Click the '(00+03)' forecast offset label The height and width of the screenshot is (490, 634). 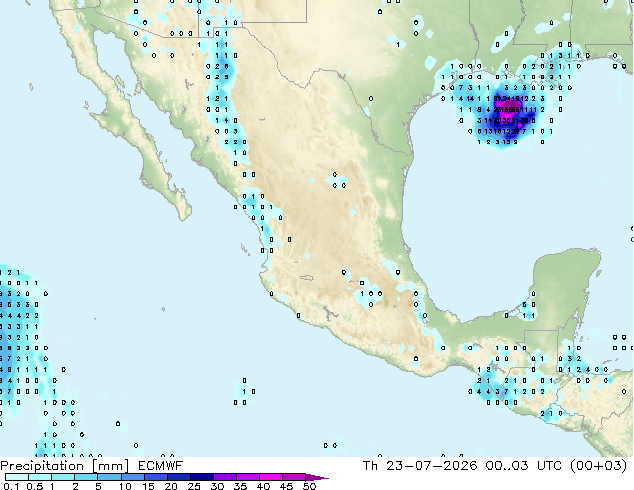coord(598,466)
